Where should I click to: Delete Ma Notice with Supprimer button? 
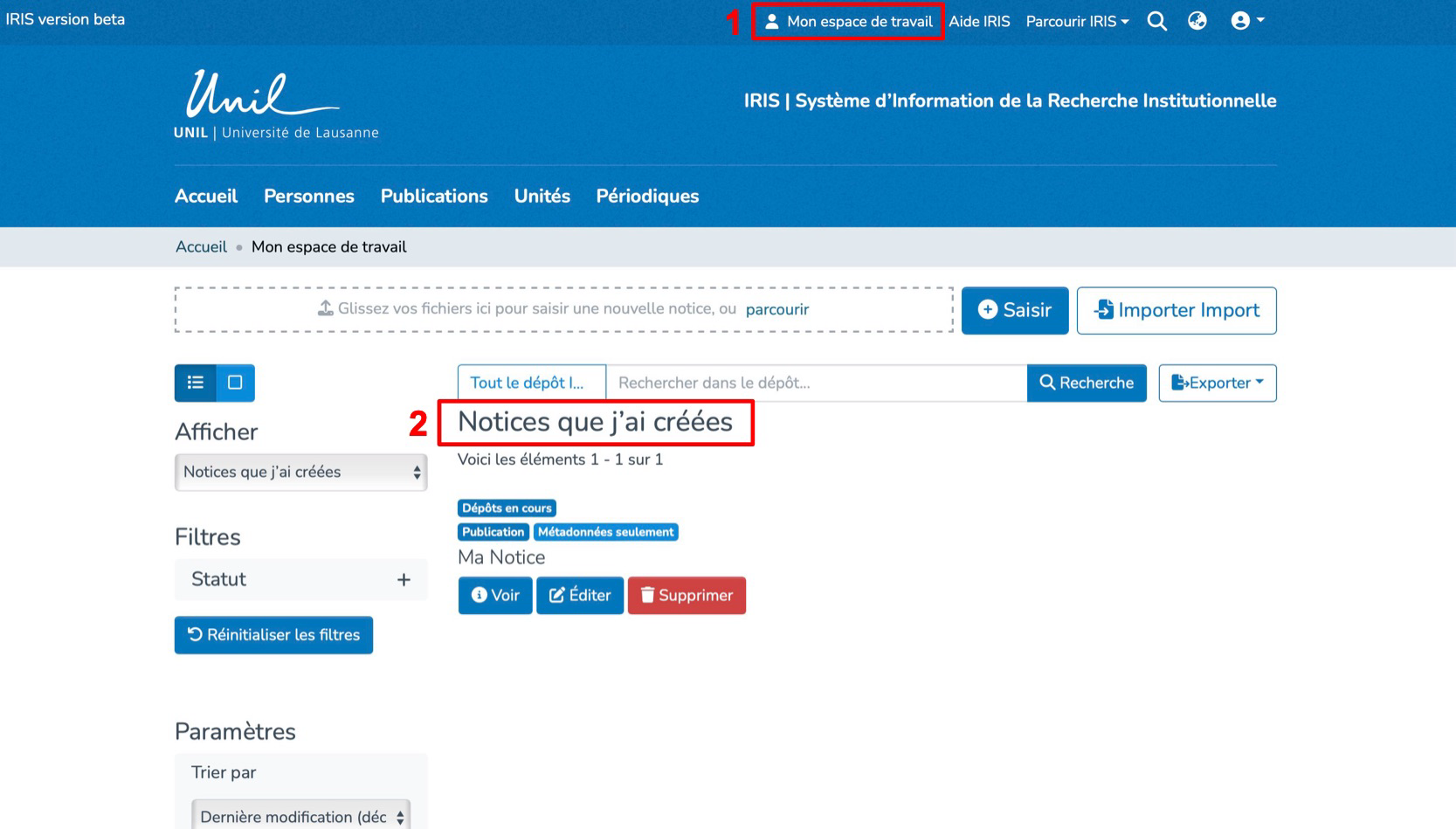point(687,596)
